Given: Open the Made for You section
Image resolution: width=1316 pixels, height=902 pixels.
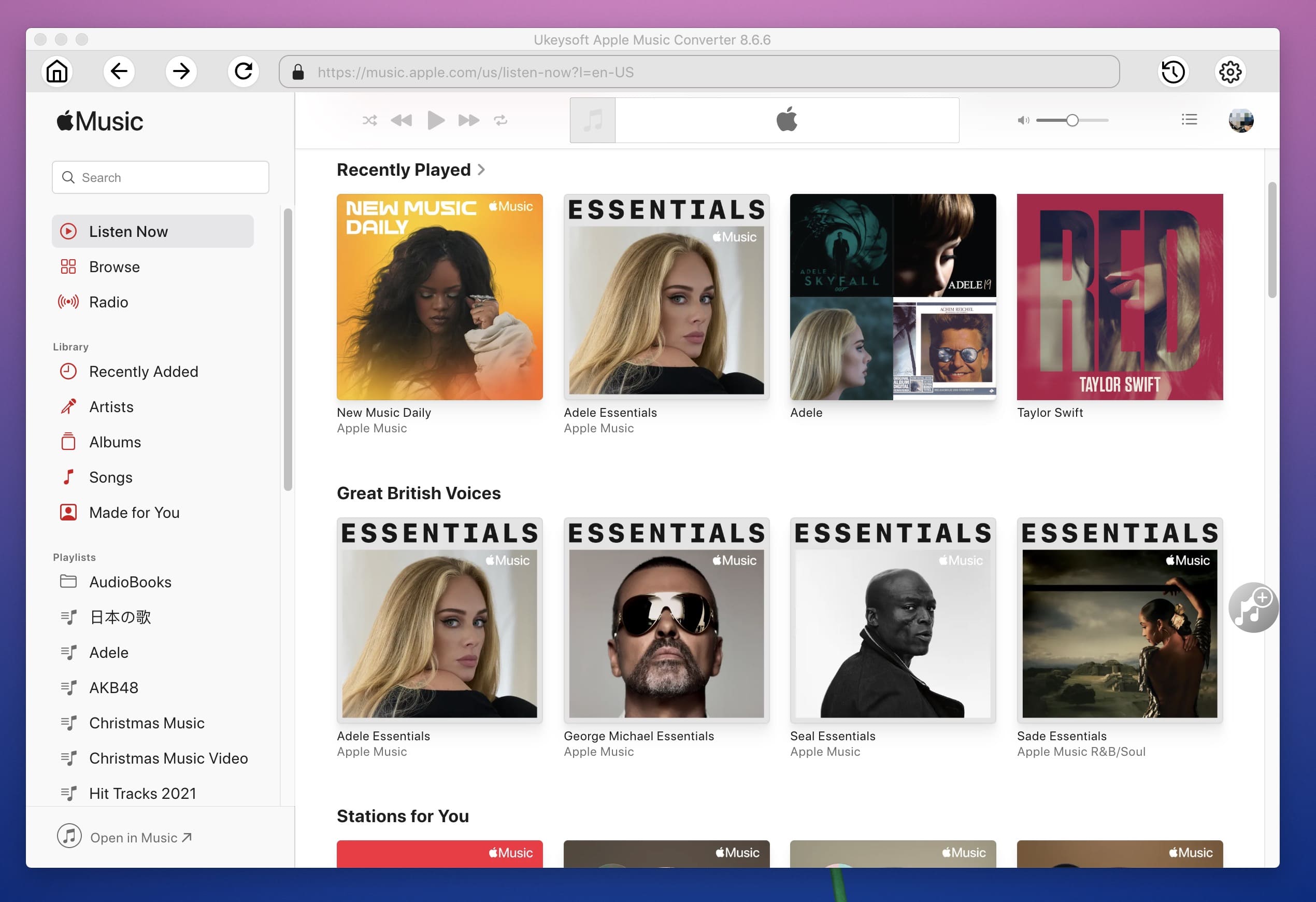Looking at the screenshot, I should (133, 511).
